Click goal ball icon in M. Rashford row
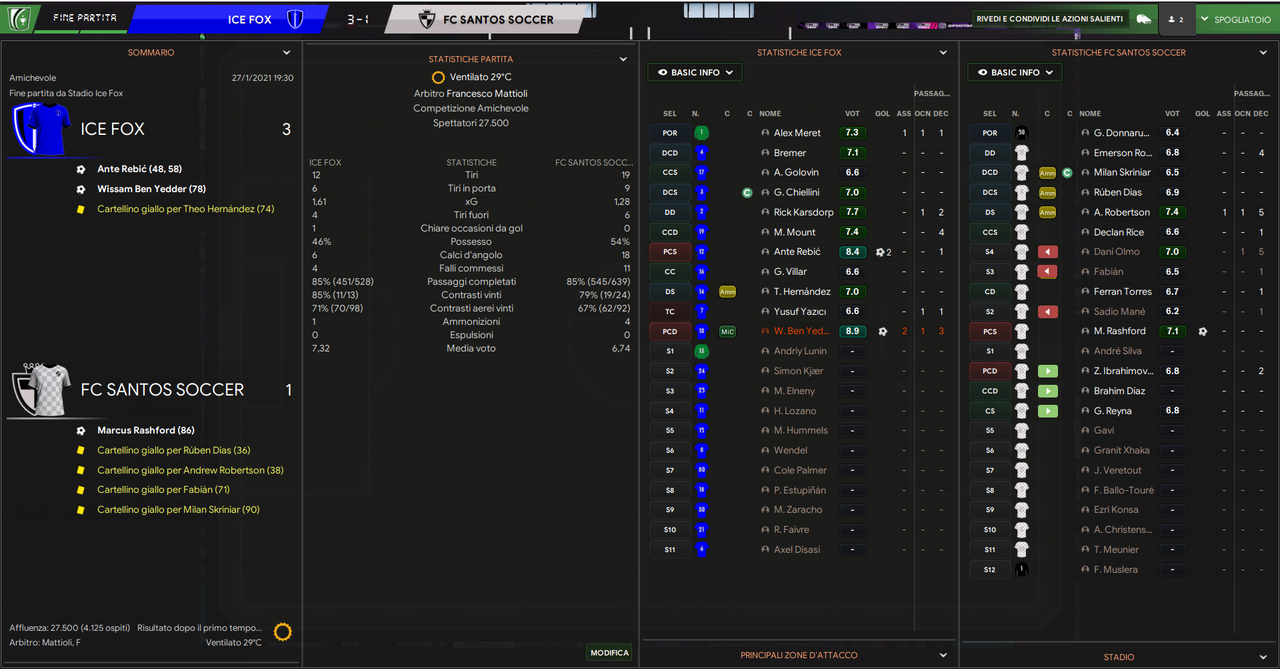This screenshot has height=669, width=1280. (x=1203, y=331)
